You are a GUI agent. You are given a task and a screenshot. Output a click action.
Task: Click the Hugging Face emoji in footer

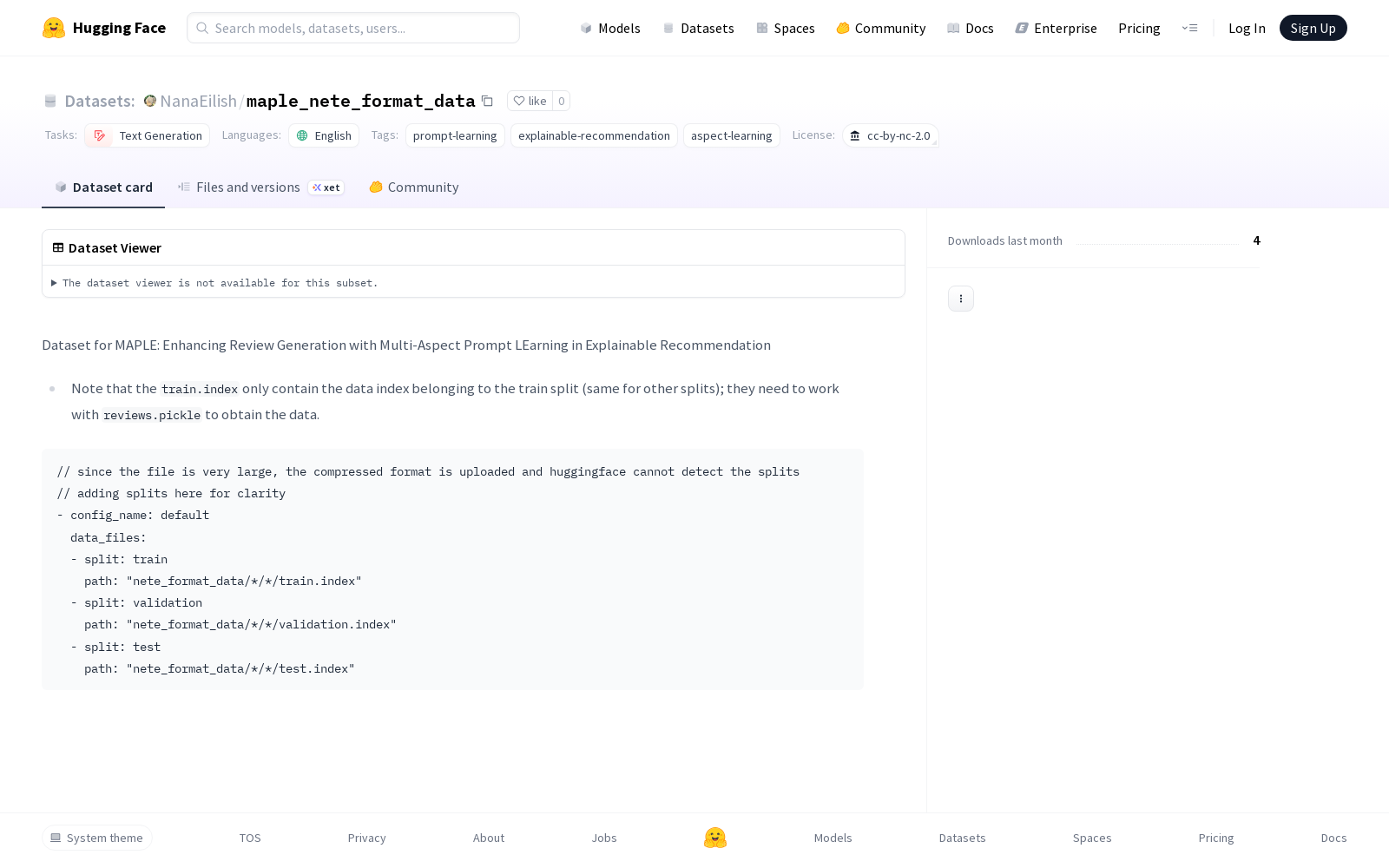pyautogui.click(x=715, y=838)
